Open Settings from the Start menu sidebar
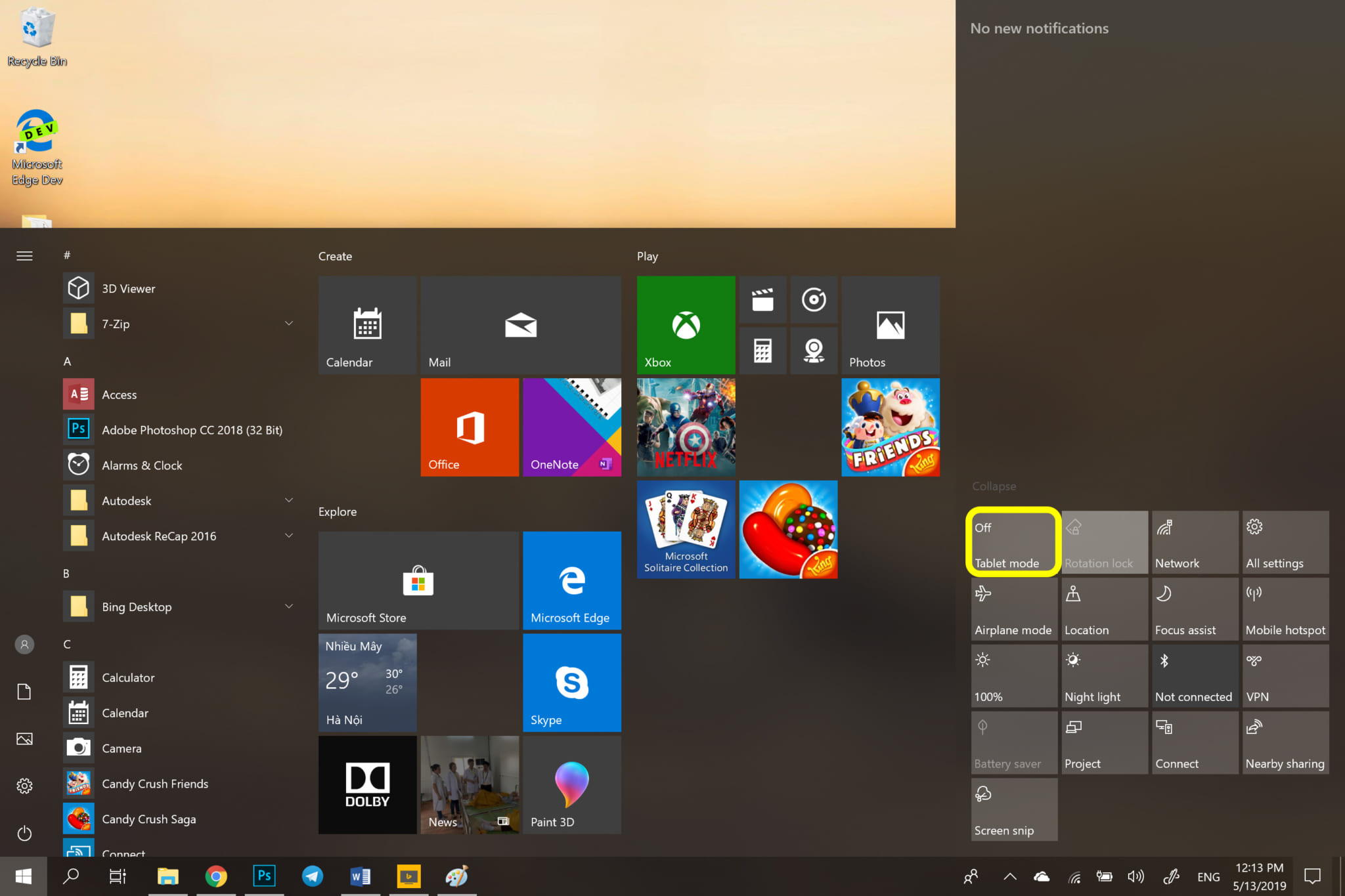The height and width of the screenshot is (896, 1345). pos(24,786)
